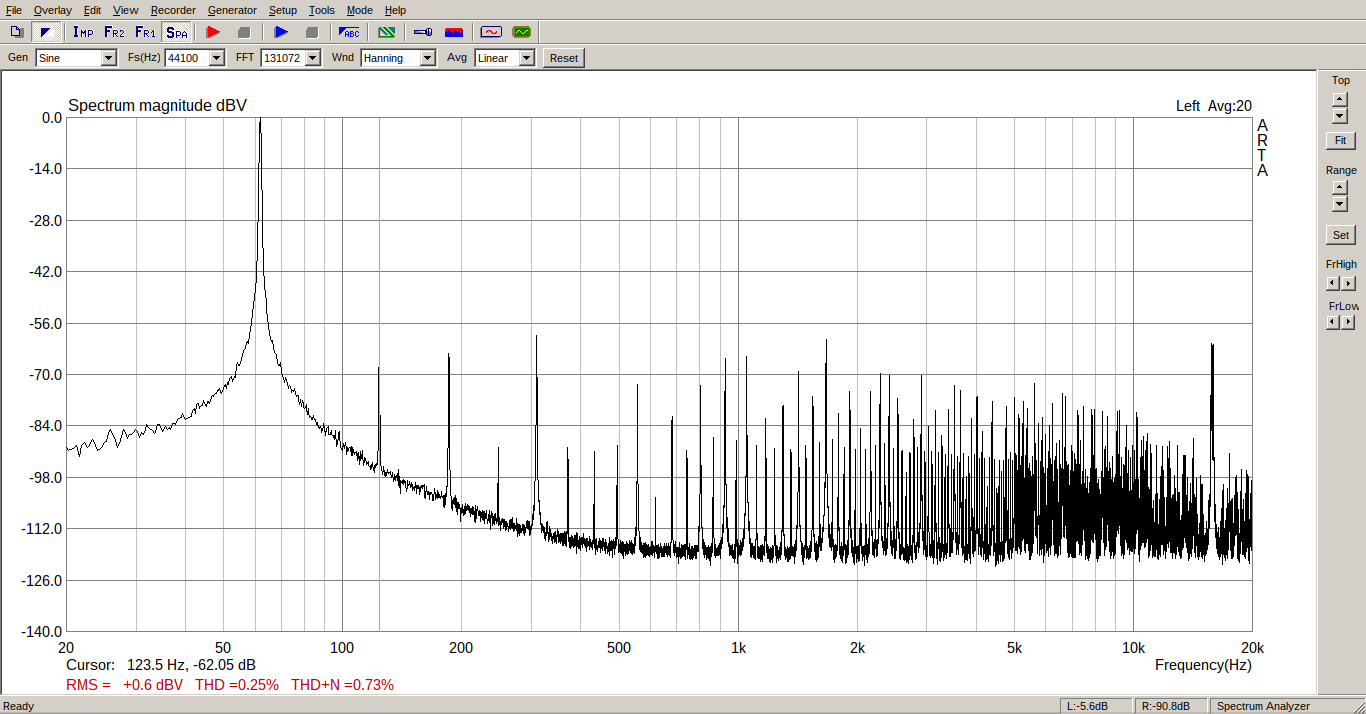Viewport: 1366px width, 714px height.
Task: Toggle the Spa spectrum analyzer mode
Action: click(176, 32)
